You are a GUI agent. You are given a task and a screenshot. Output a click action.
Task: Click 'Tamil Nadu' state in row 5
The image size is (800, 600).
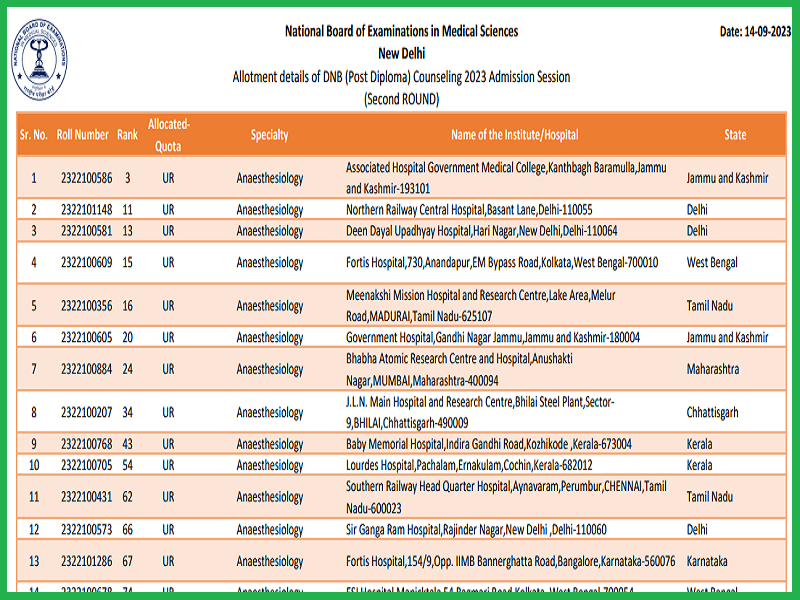710,306
